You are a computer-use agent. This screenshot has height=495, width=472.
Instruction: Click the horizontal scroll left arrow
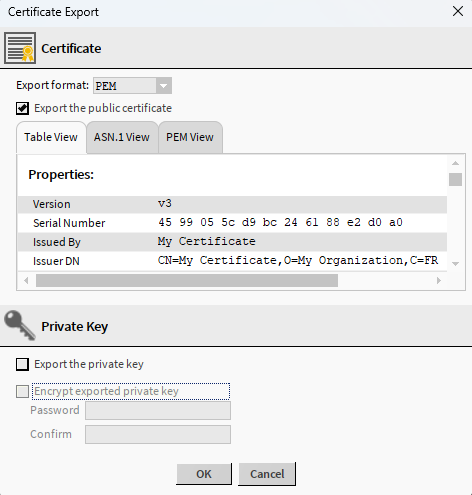(x=26, y=281)
